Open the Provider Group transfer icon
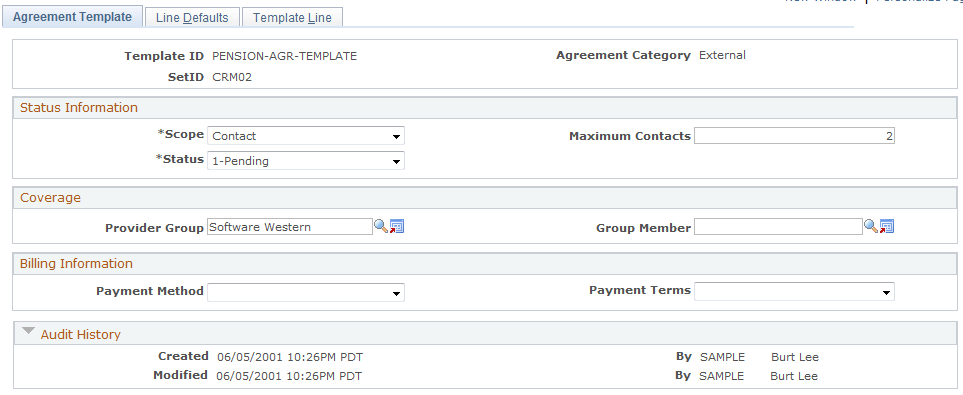 (x=397, y=227)
